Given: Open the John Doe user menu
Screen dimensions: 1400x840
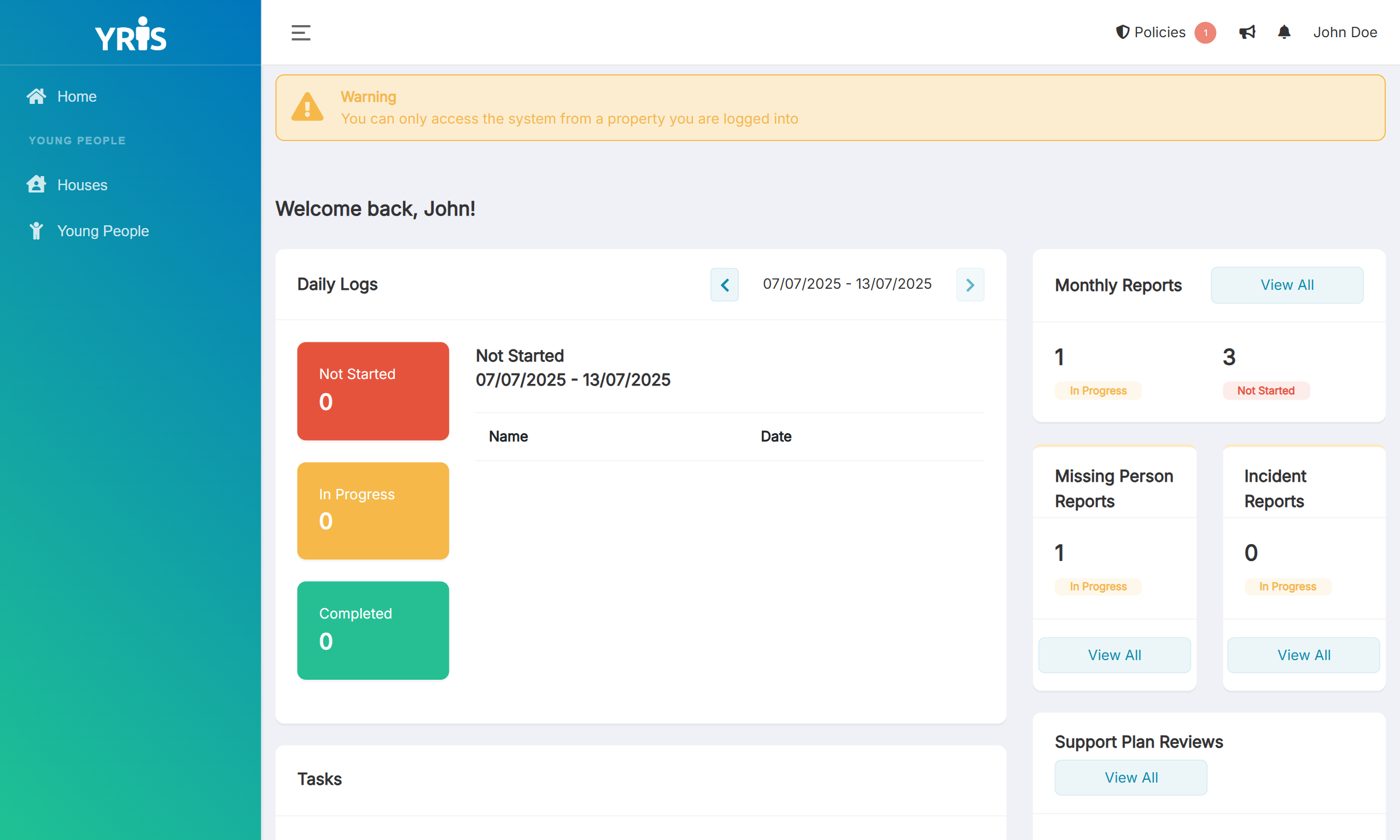Looking at the screenshot, I should point(1345,32).
